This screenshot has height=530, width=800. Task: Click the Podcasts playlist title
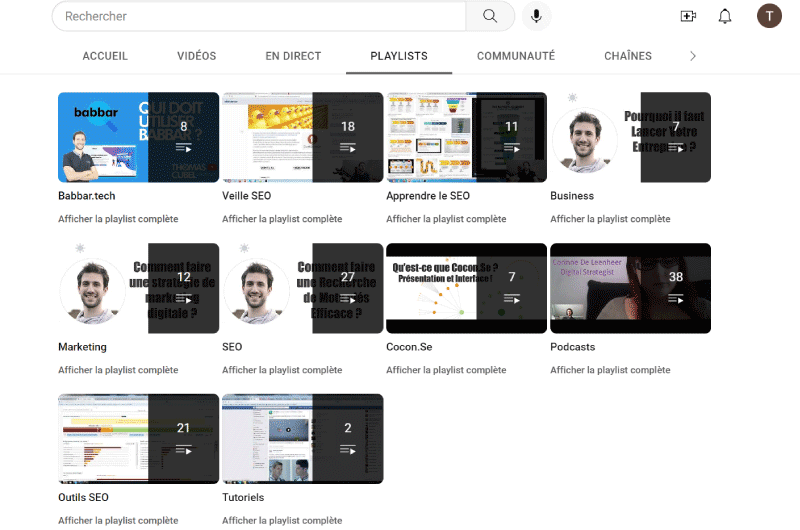pos(572,347)
